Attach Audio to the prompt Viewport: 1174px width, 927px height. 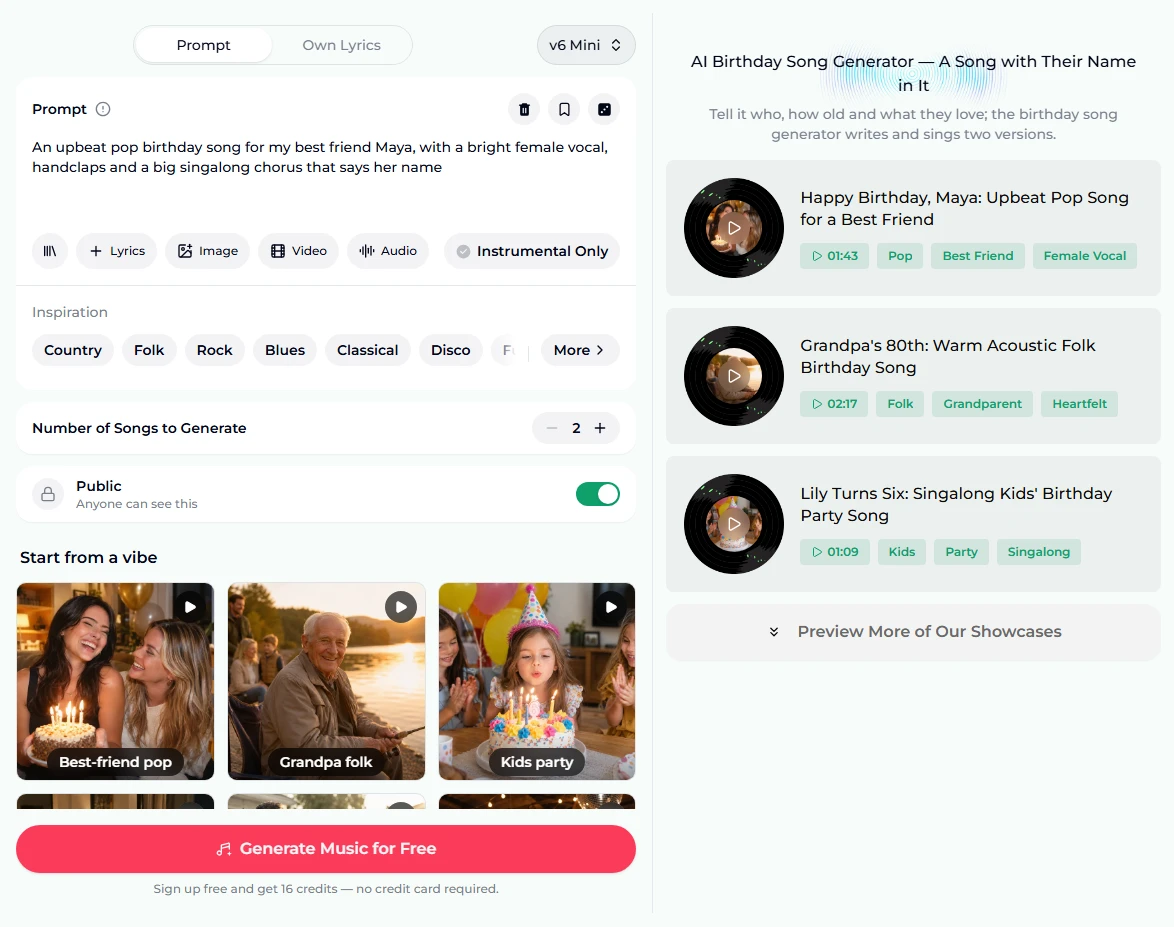388,251
